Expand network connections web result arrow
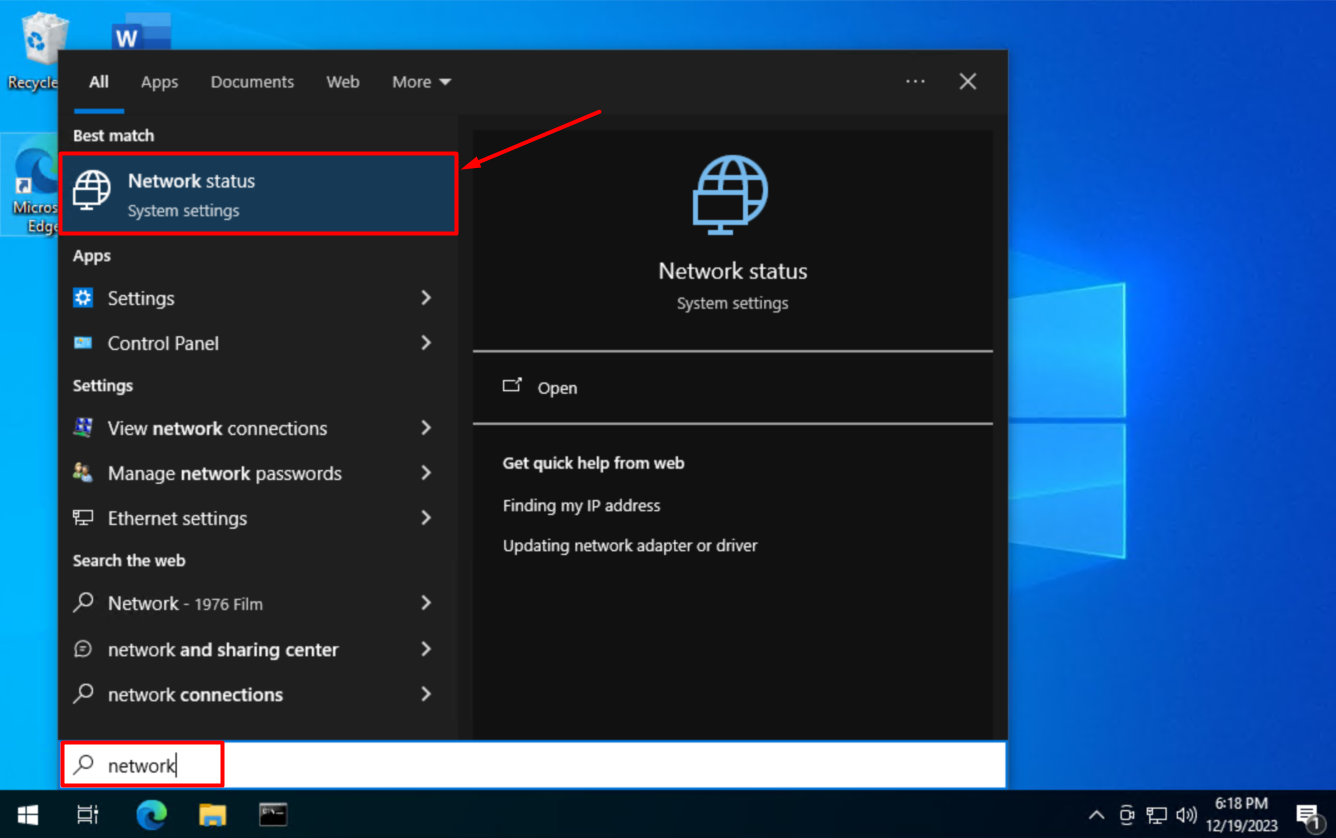Screen dimensions: 1336x838 426,694
